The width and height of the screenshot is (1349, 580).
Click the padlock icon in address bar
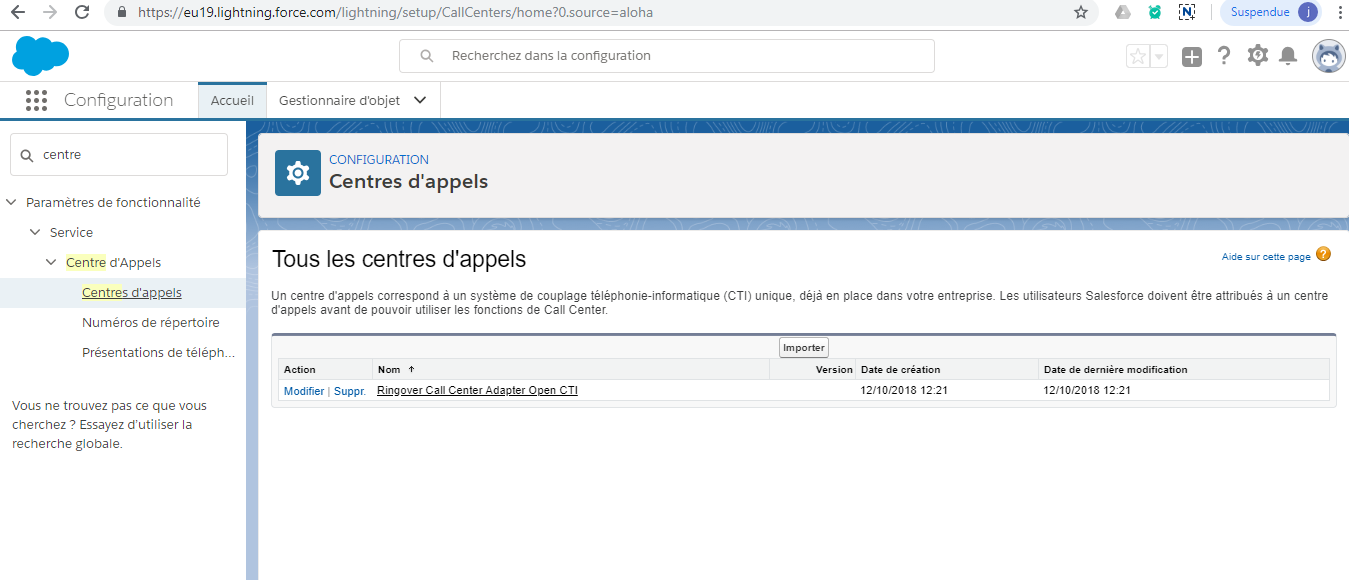(122, 13)
